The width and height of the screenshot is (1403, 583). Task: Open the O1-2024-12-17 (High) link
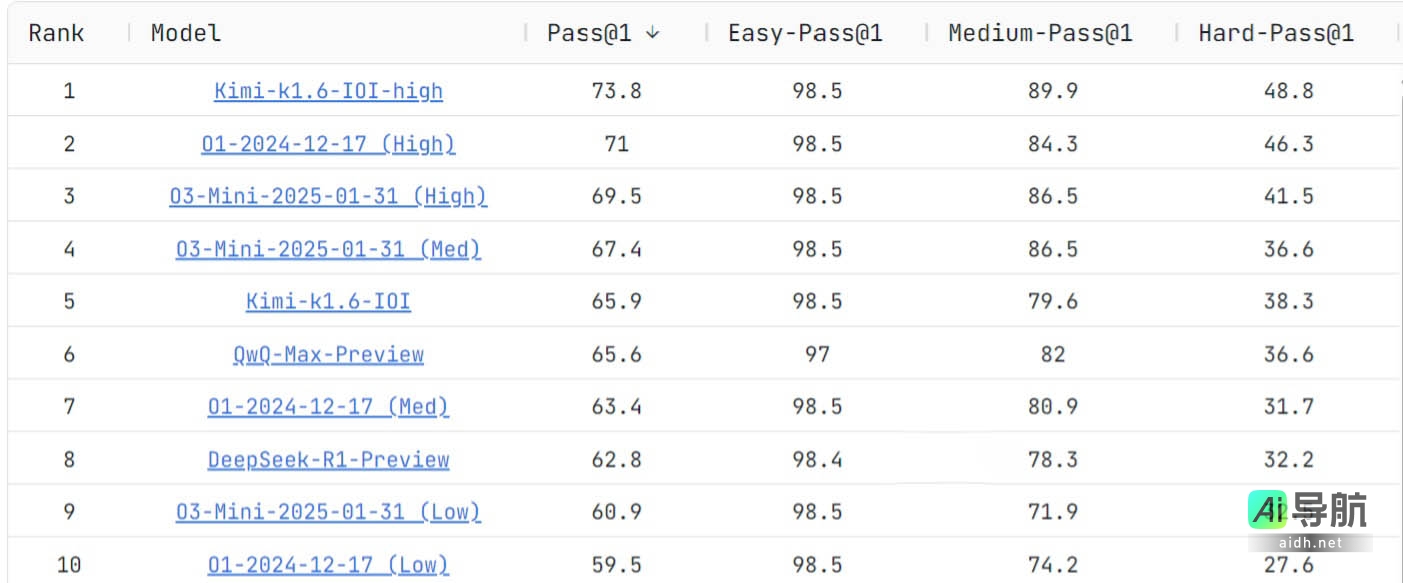point(328,144)
